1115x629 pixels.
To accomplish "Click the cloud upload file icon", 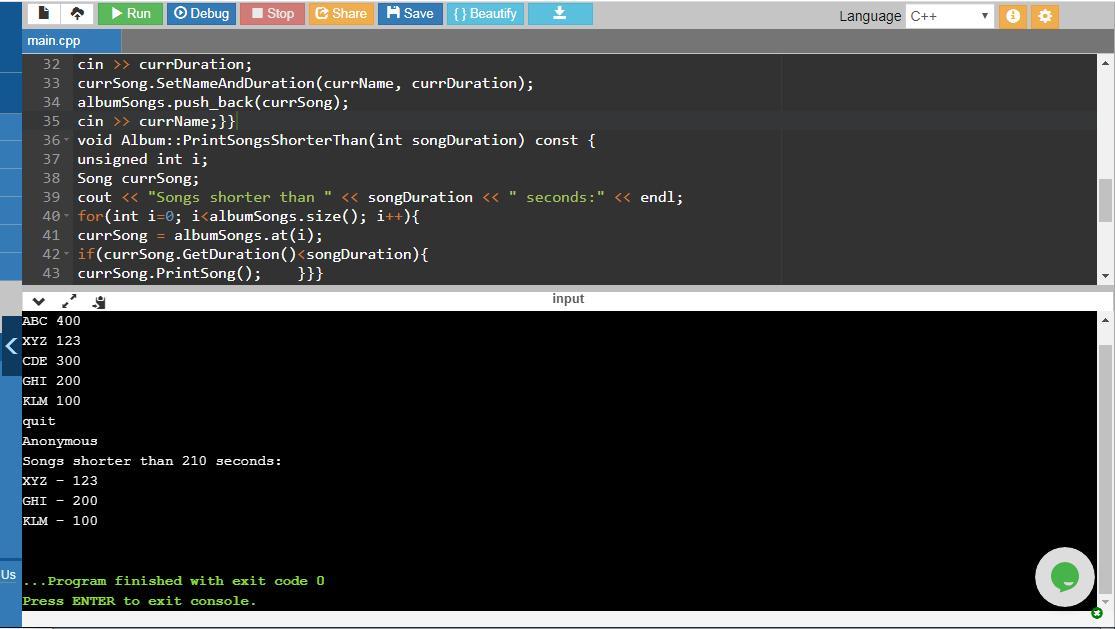I will [77, 14].
